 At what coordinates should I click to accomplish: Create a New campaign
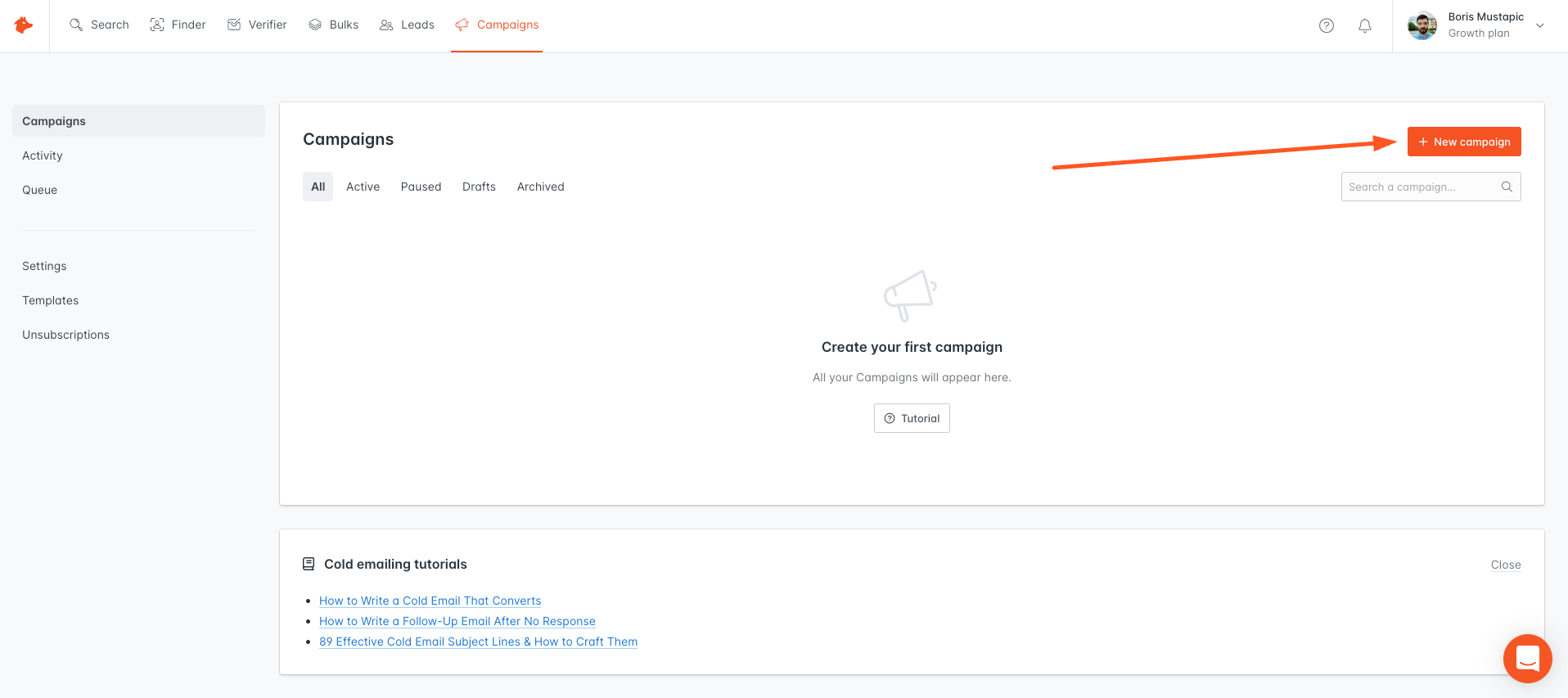click(1464, 142)
